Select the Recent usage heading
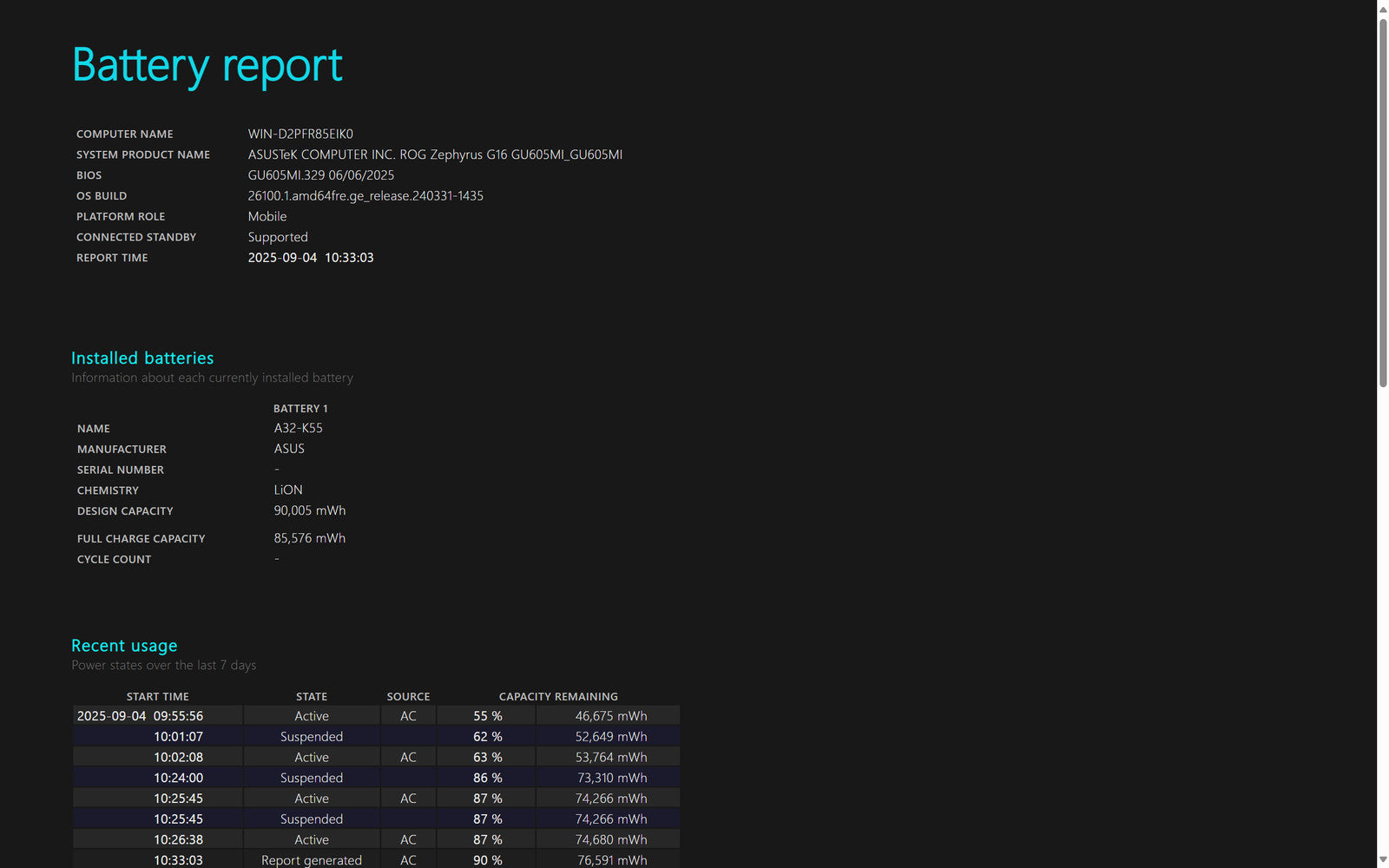The image size is (1389, 868). click(x=124, y=645)
